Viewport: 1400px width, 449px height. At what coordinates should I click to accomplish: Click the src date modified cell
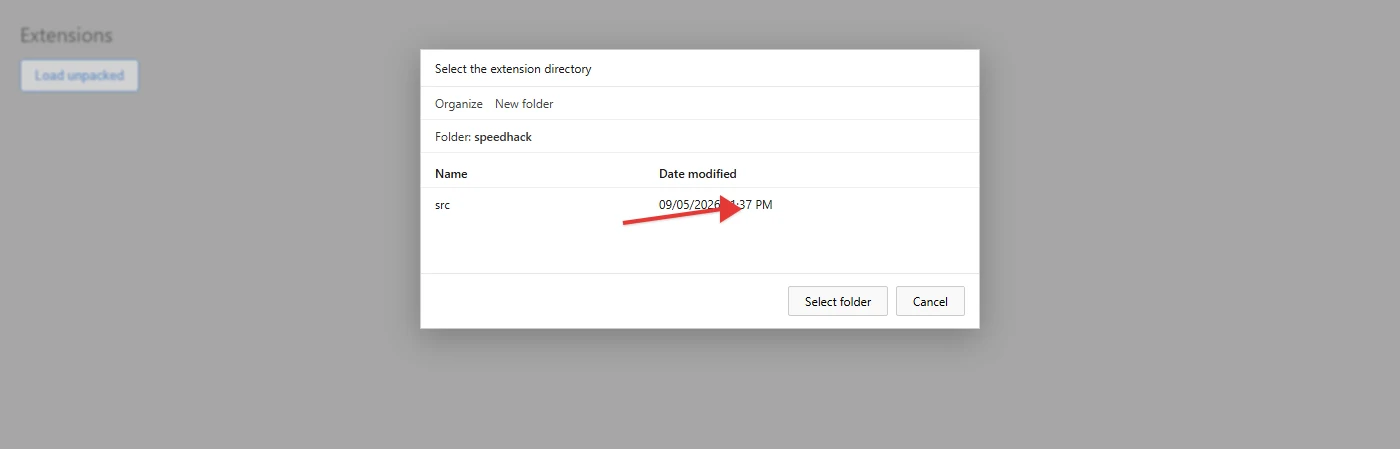pos(716,205)
